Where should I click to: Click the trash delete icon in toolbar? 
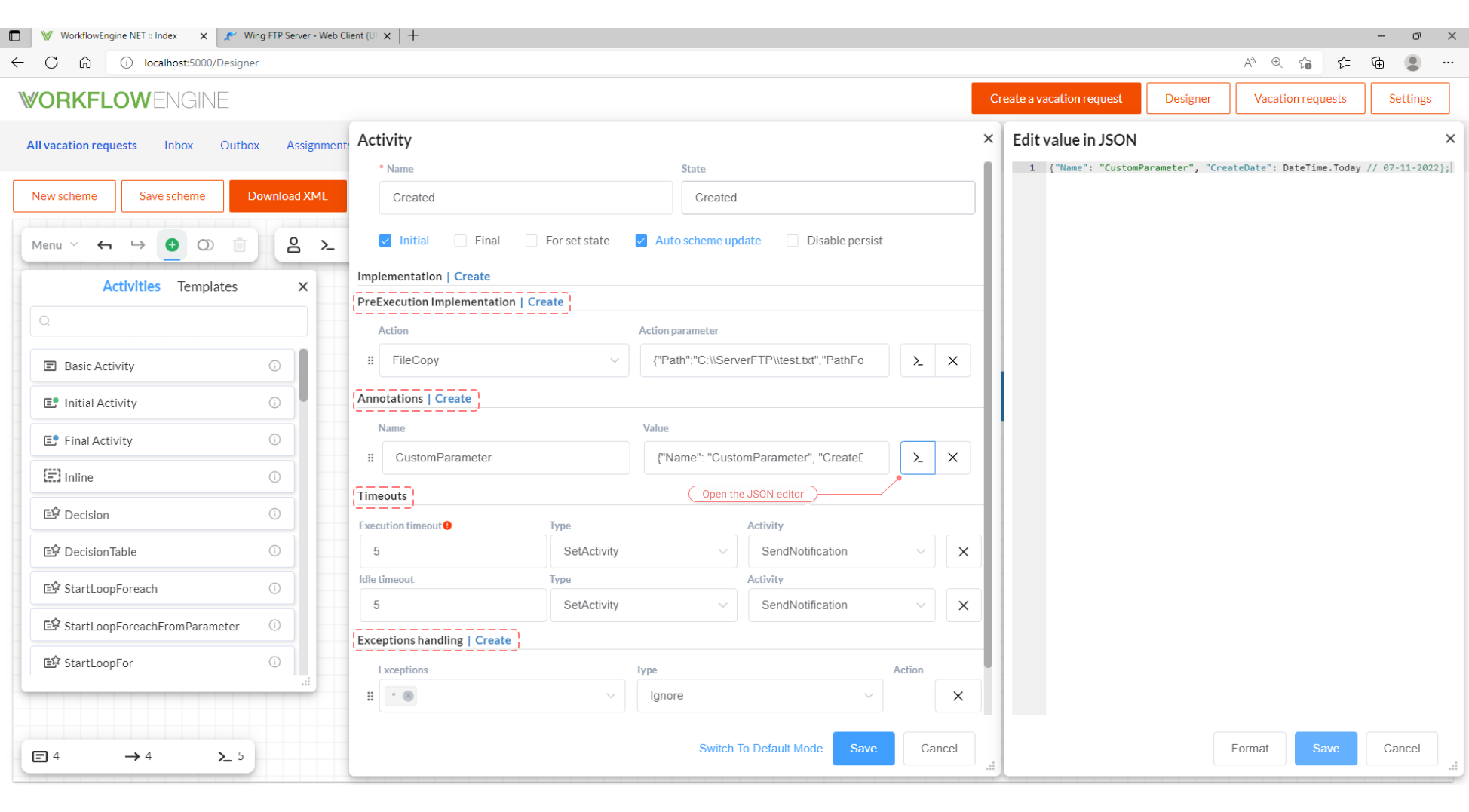pos(239,245)
